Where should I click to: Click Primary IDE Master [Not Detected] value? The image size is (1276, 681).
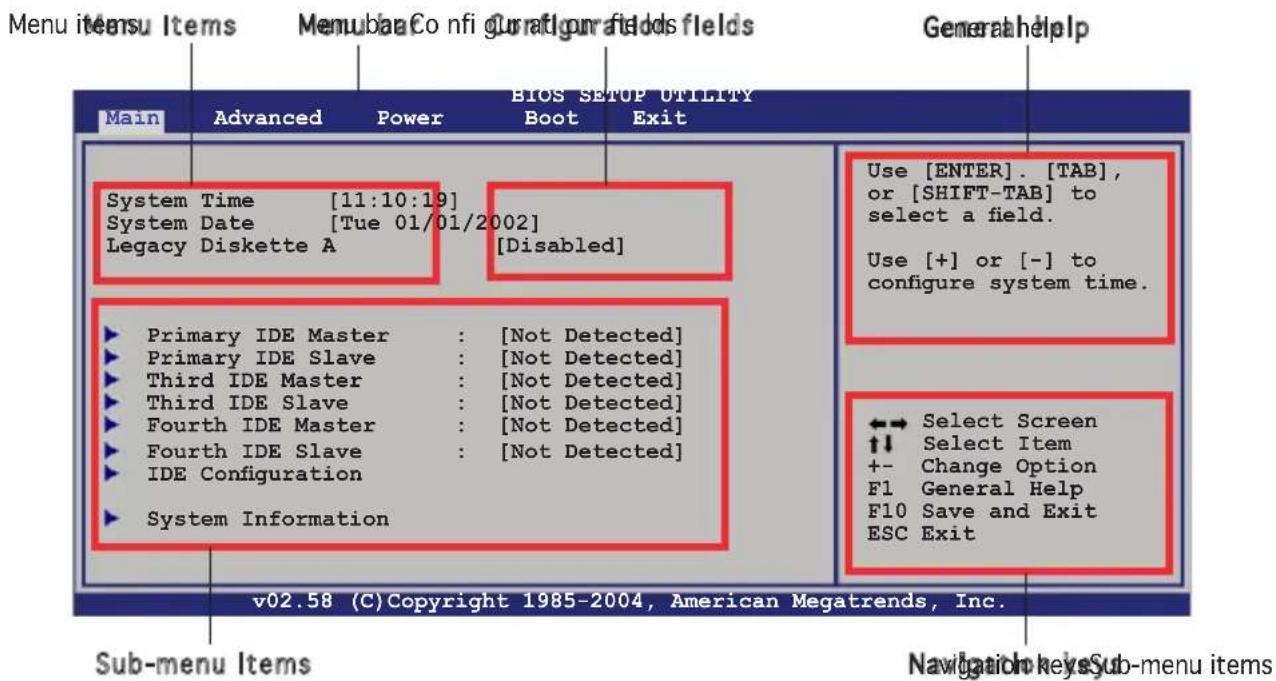pyautogui.click(x=592, y=335)
